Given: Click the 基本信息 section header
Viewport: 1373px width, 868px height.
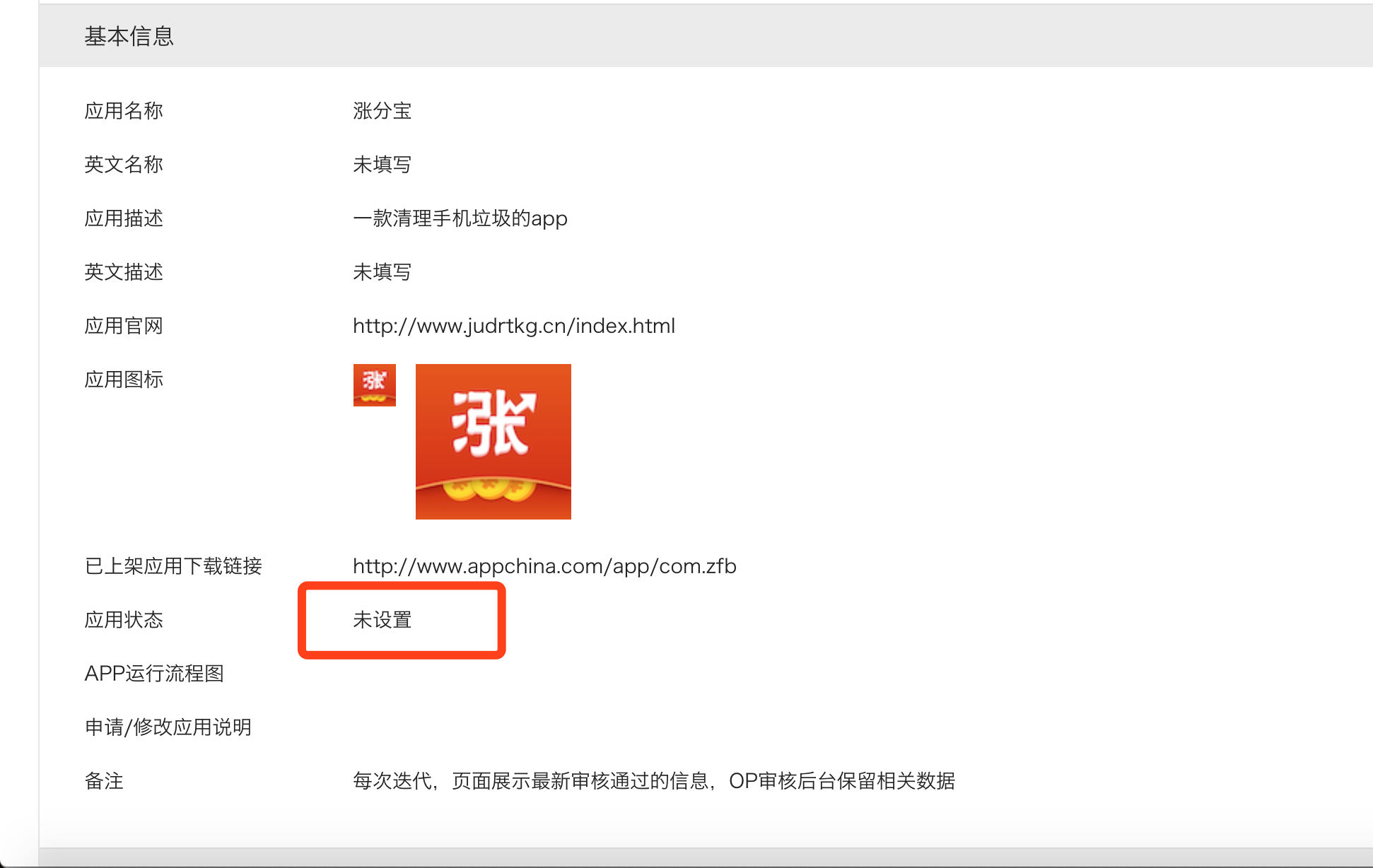Looking at the screenshot, I should [129, 36].
